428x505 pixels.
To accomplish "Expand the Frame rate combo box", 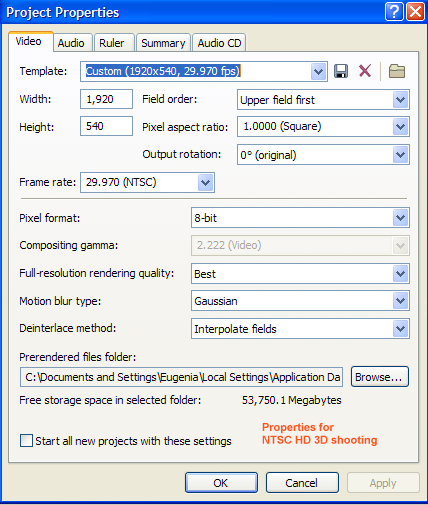I will (205, 182).
